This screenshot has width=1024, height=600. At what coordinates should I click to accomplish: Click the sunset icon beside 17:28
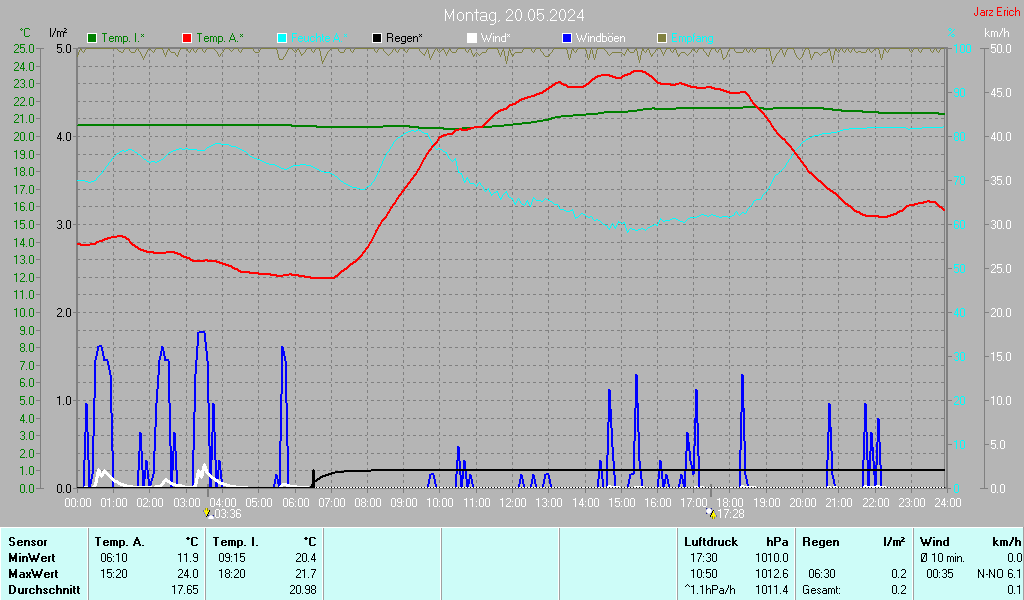click(711, 514)
